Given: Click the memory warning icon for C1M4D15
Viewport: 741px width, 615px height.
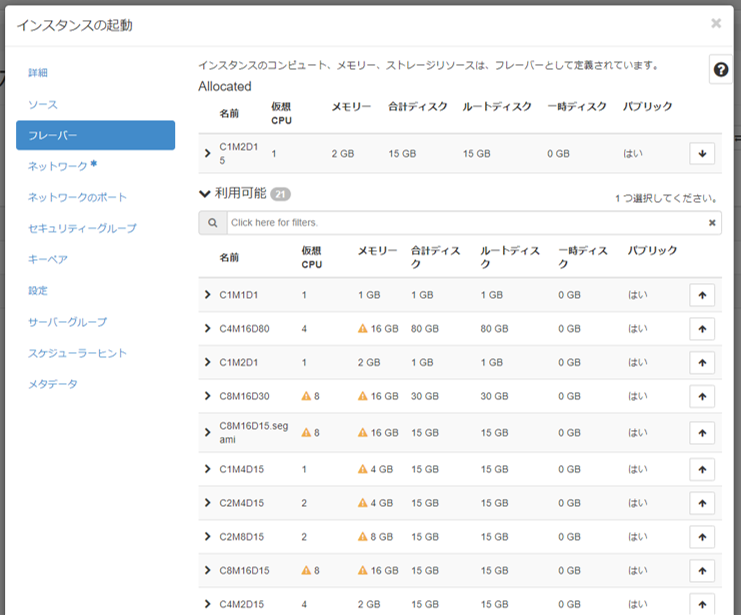Looking at the screenshot, I should point(362,469).
